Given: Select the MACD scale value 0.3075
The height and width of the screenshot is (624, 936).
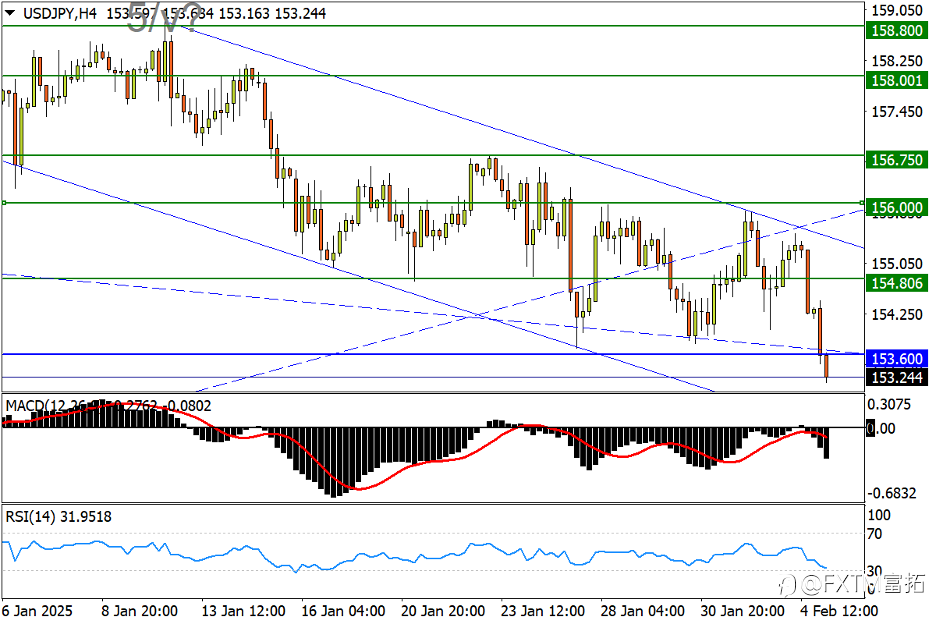Looking at the screenshot, I should [889, 404].
